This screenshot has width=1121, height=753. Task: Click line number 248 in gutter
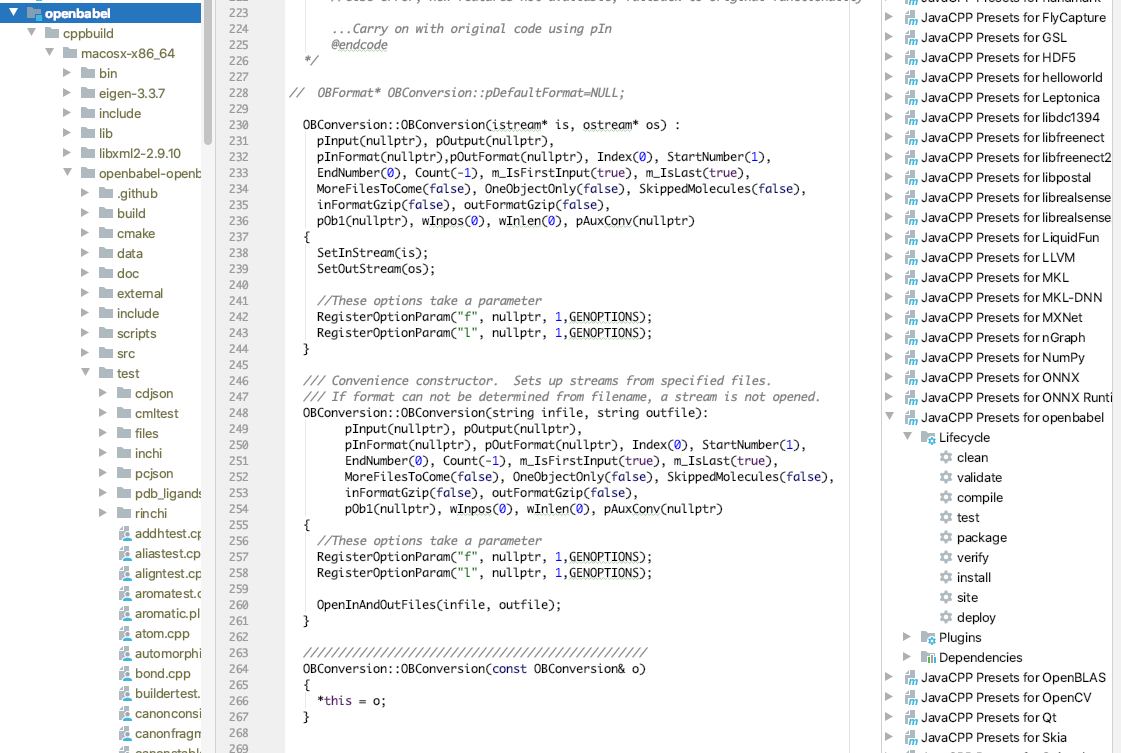pyautogui.click(x=238, y=413)
